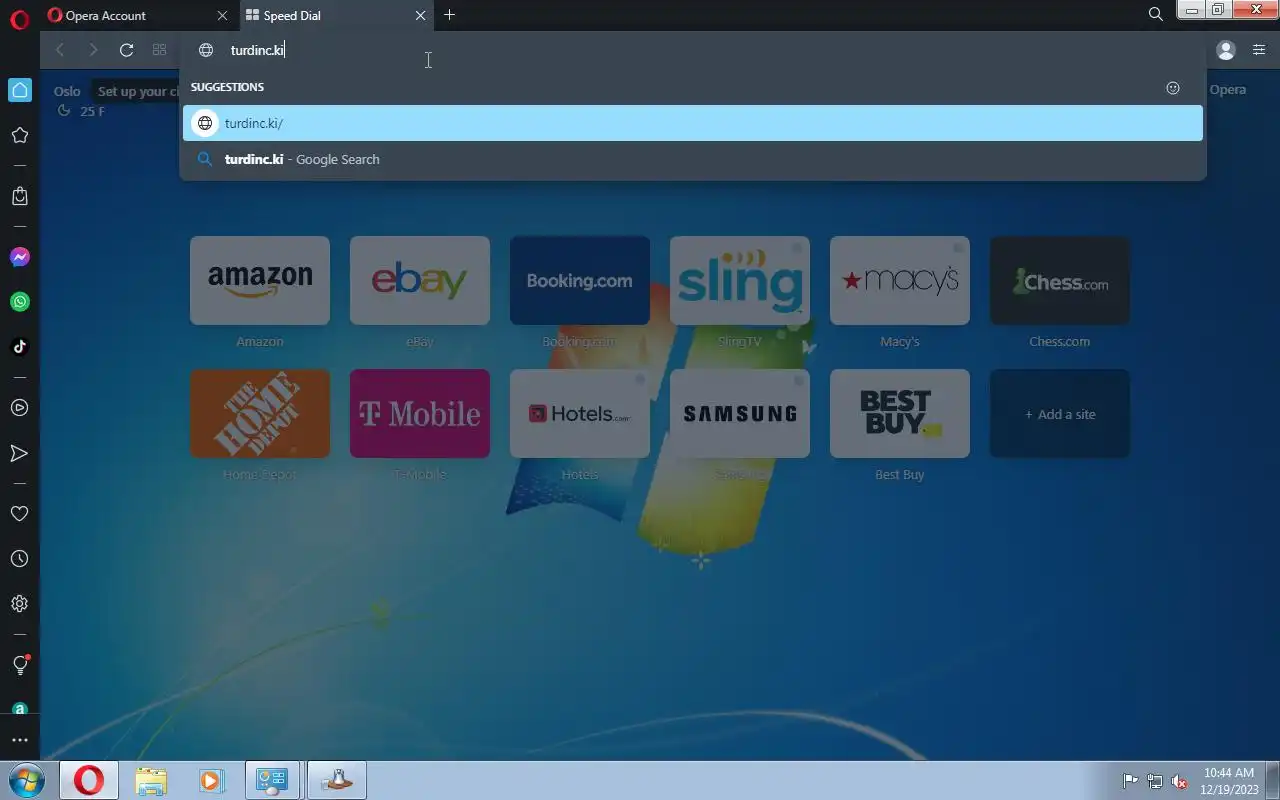
Task: Go forward using the forward arrow
Action: [x=93, y=50]
